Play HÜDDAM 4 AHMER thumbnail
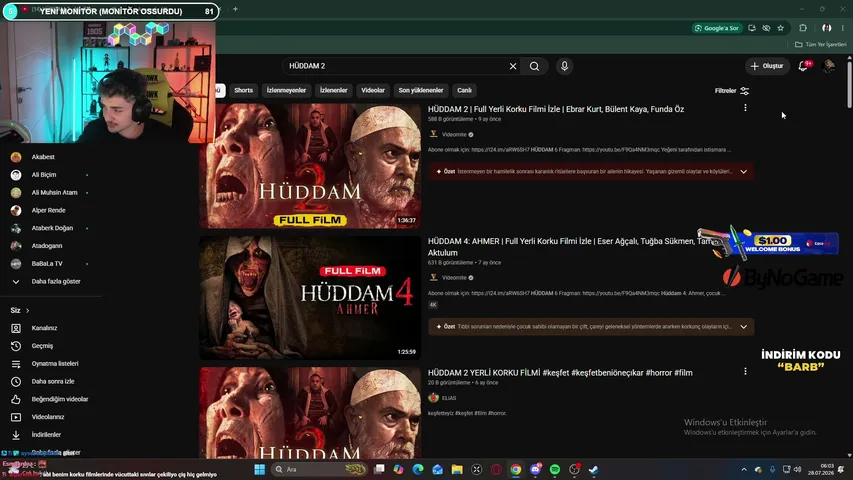The image size is (853, 480). 310,298
